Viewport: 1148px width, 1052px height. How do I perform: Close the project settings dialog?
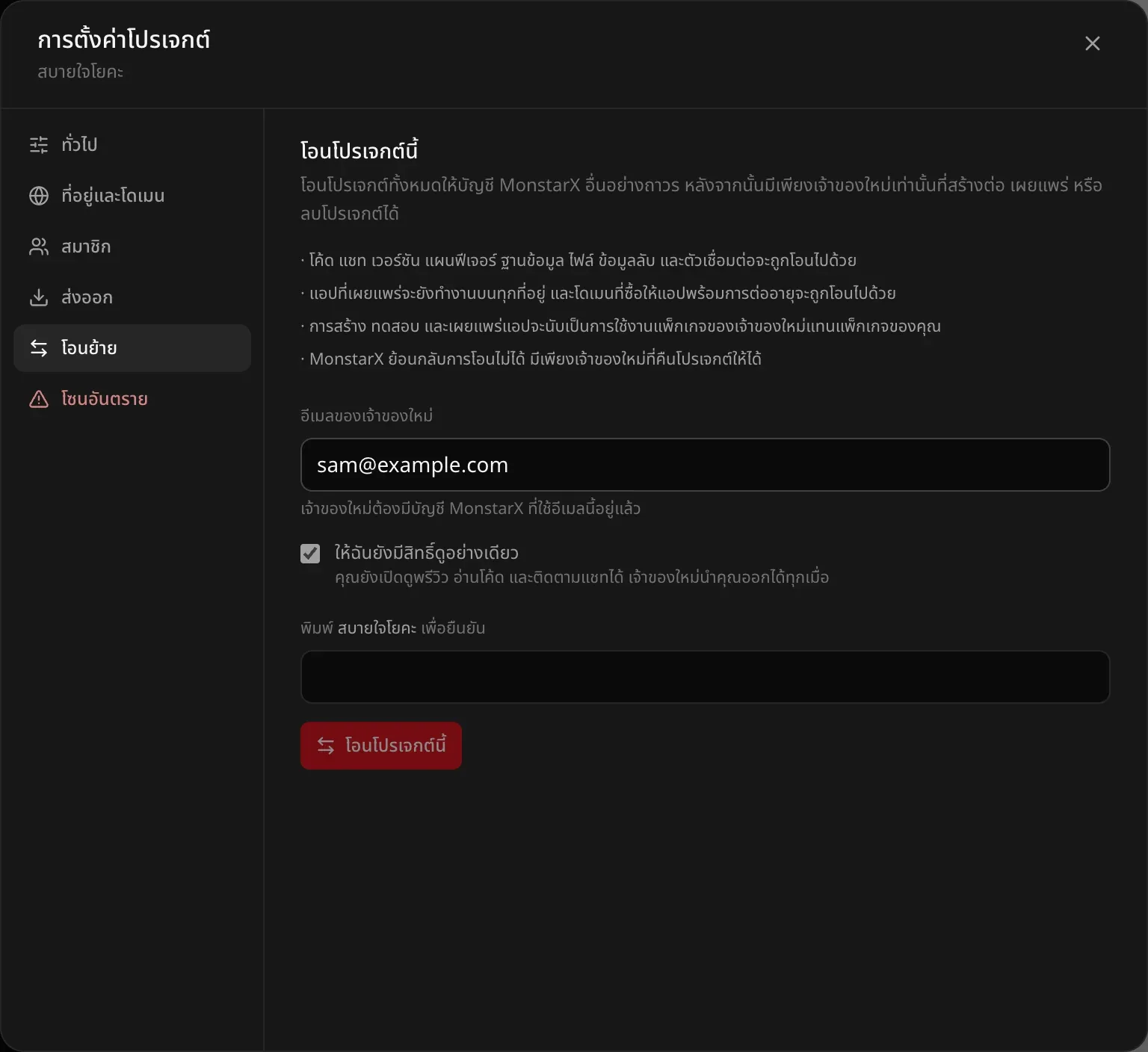point(1093,43)
